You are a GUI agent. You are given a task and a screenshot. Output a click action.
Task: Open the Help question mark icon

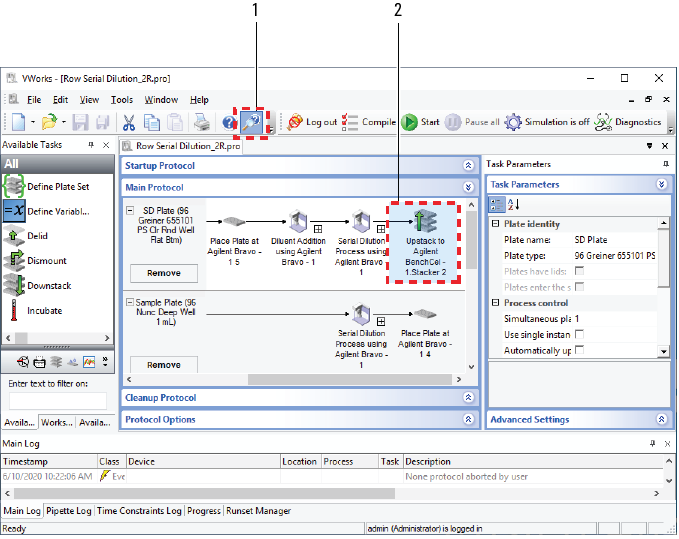pos(229,123)
